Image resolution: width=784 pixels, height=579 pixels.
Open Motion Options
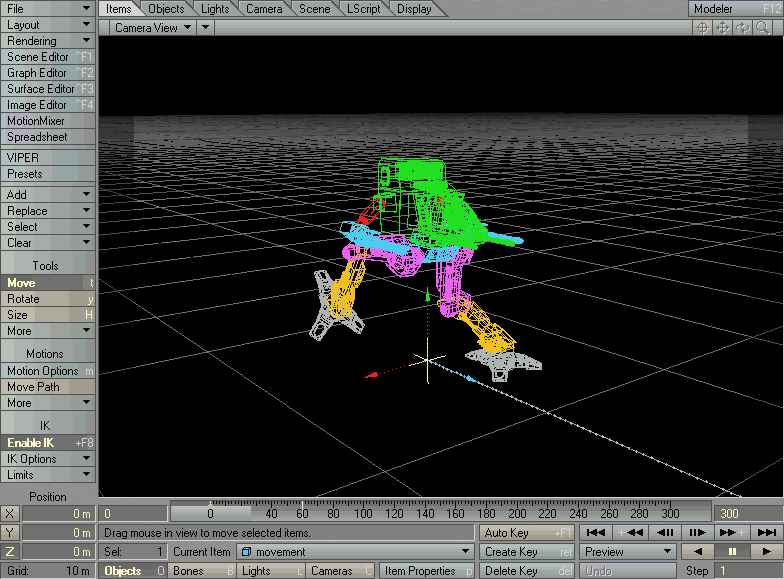click(x=48, y=370)
